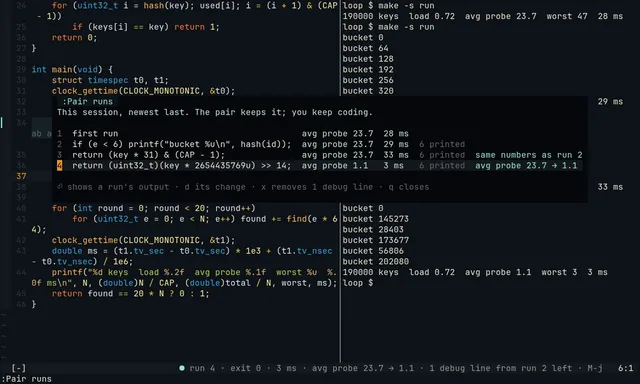The height and width of the screenshot is (384, 640).
Task: Click 'if (keys[i] == key) return 1;' line
Action: (146, 27)
